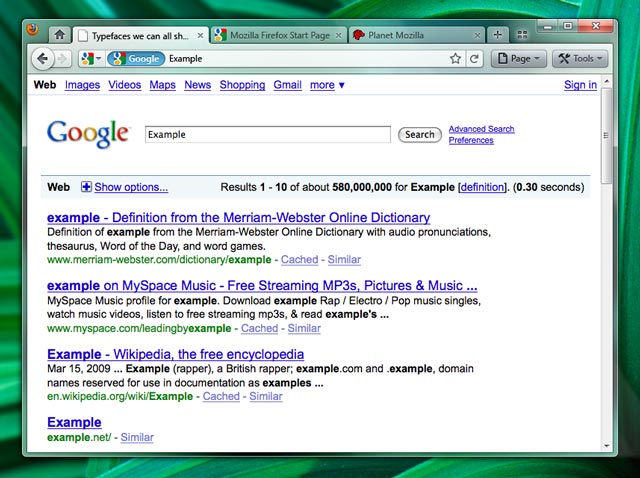Click the Sign in link
640x478 pixels.
(580, 85)
